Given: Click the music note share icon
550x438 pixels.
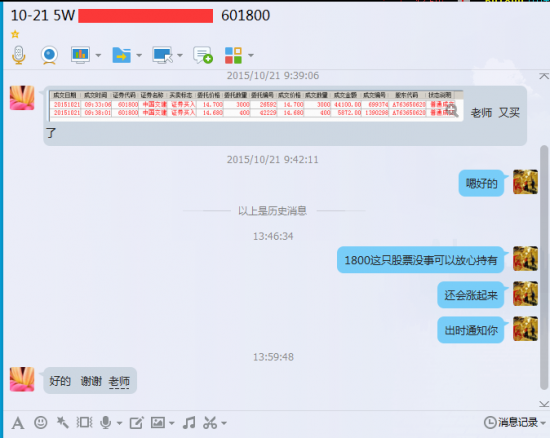Looking at the screenshot, I should click(189, 423).
